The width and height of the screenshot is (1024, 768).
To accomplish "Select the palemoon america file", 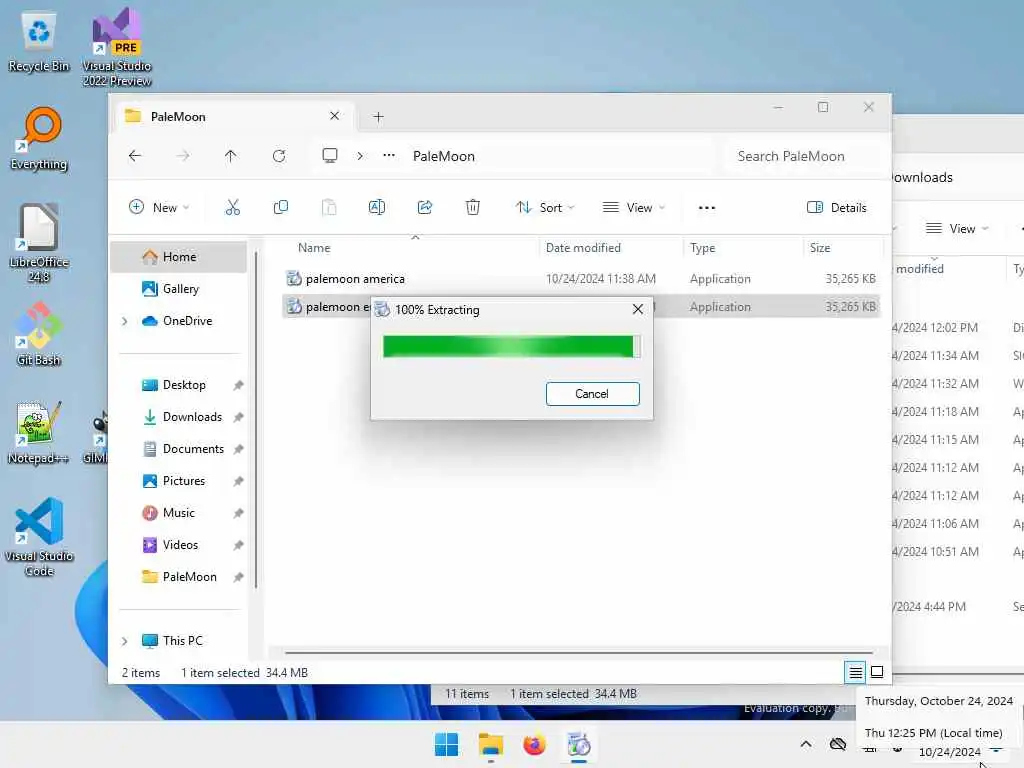I will (x=581, y=279).
